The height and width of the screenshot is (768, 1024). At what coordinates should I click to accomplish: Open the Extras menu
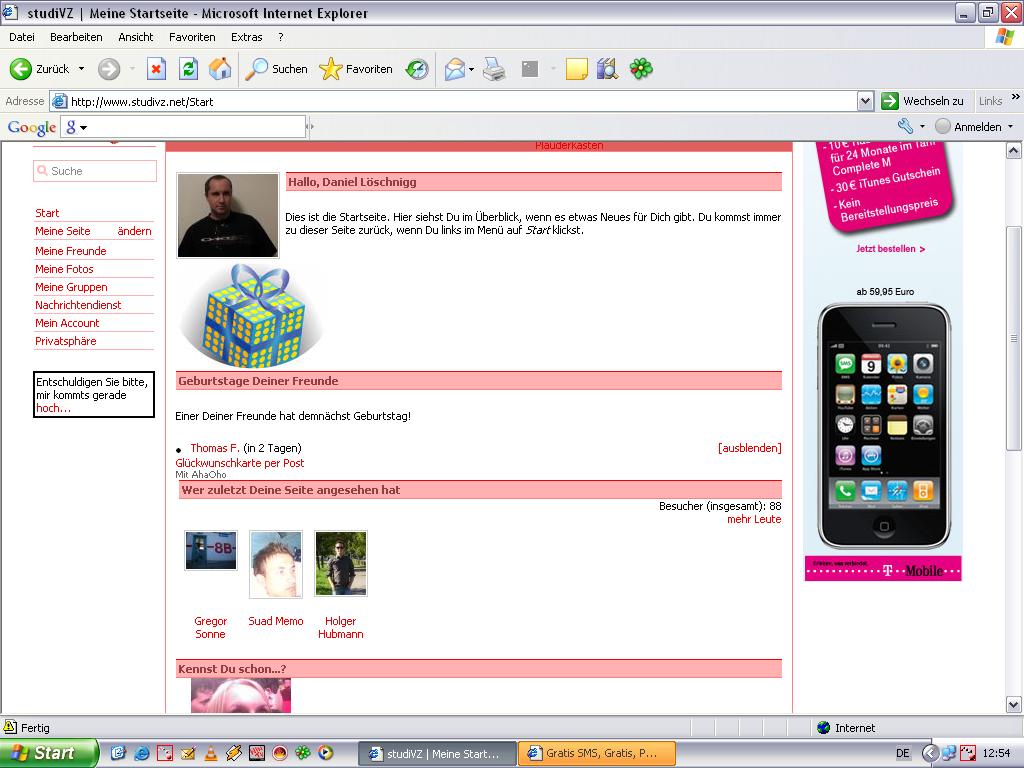pos(246,37)
